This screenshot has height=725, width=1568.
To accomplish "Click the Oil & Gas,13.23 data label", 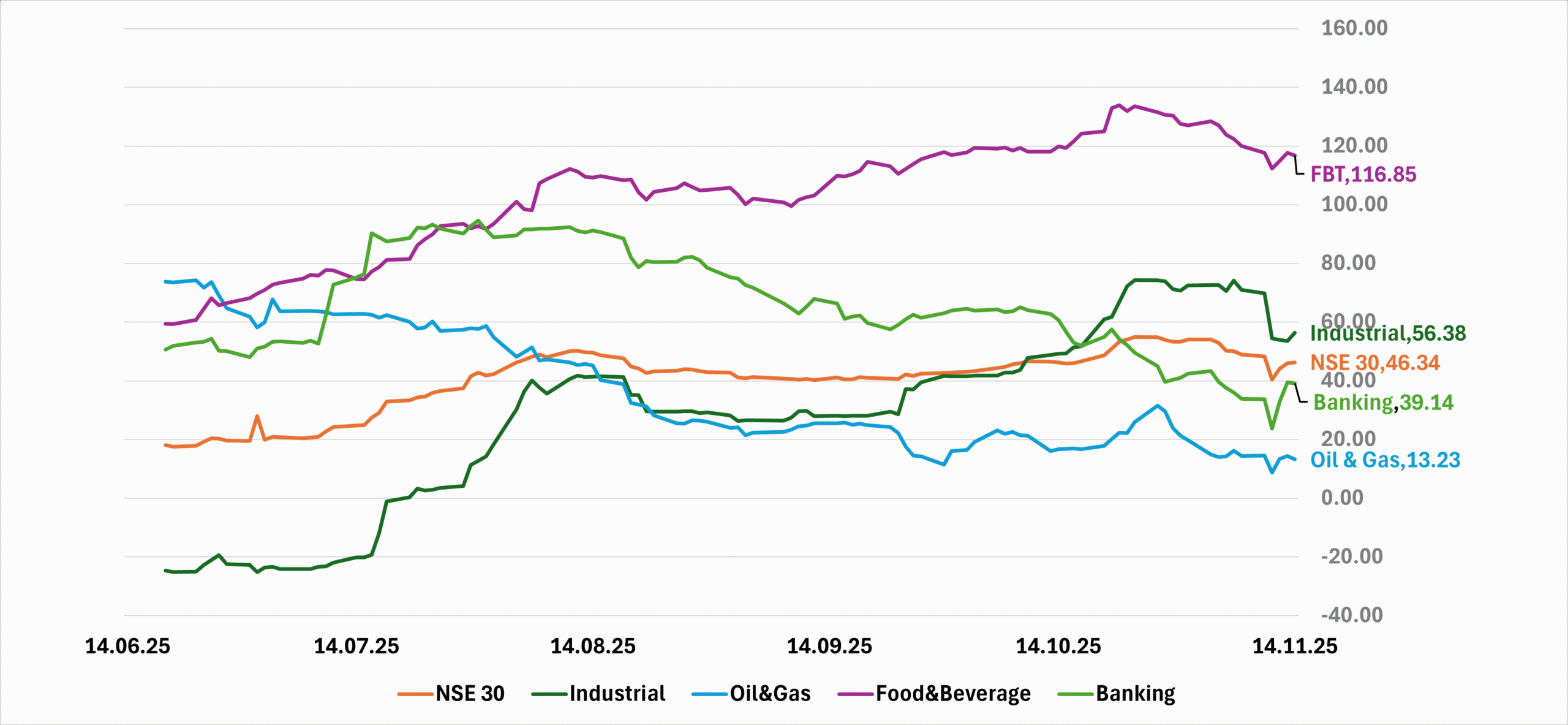I will coord(1385,460).
